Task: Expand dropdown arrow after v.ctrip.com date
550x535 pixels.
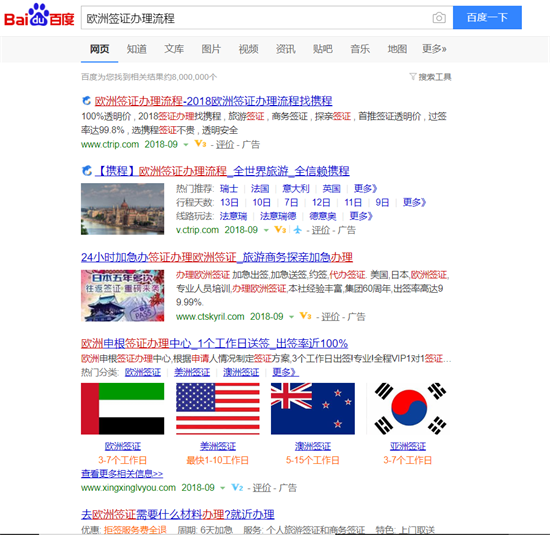Action: [266, 230]
